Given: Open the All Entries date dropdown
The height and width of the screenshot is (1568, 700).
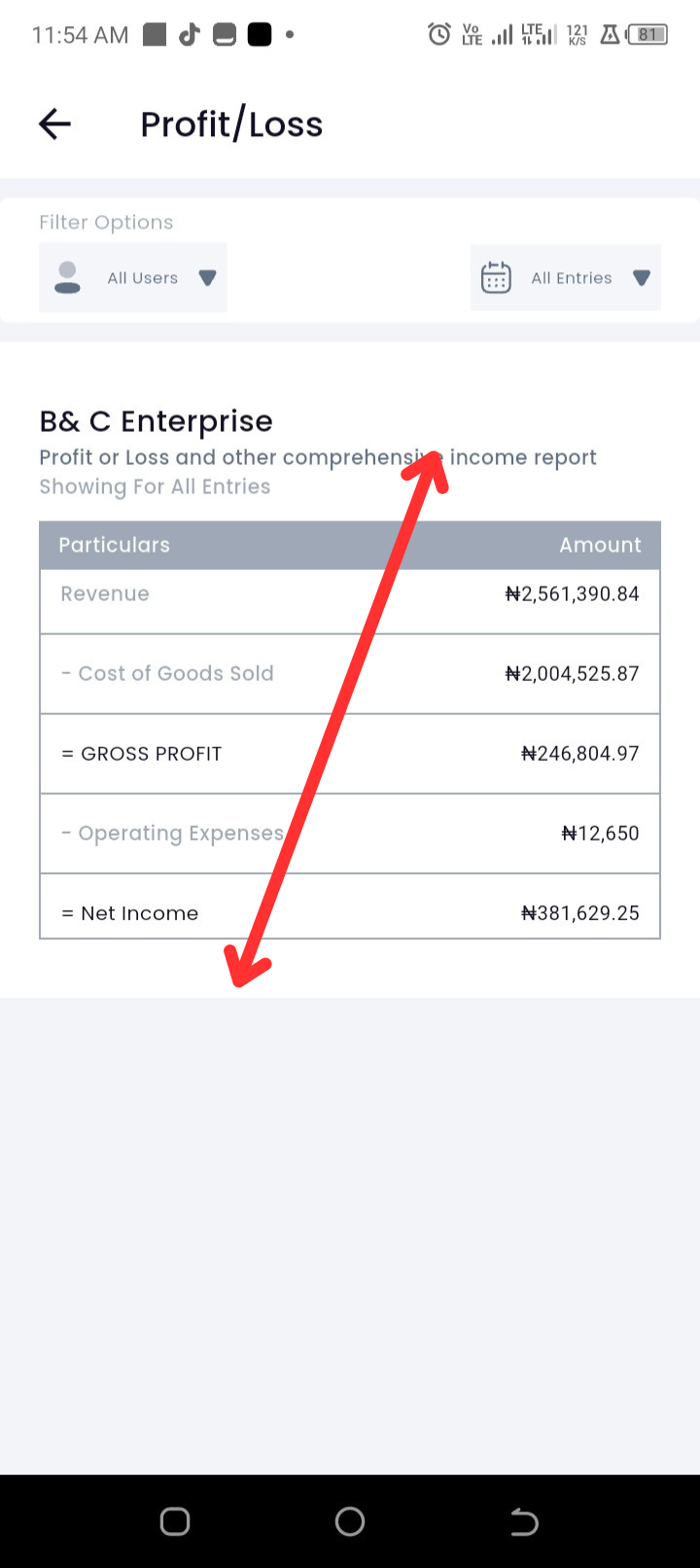Looking at the screenshot, I should point(566,277).
